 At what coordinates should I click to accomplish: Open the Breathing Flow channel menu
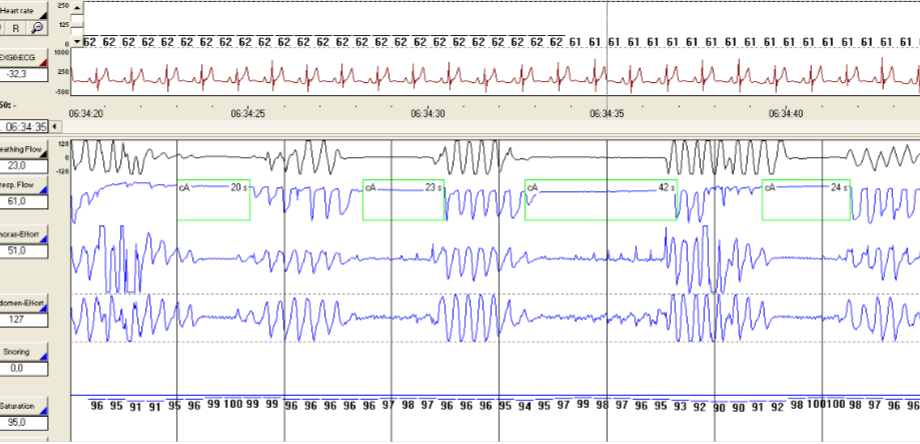24,150
